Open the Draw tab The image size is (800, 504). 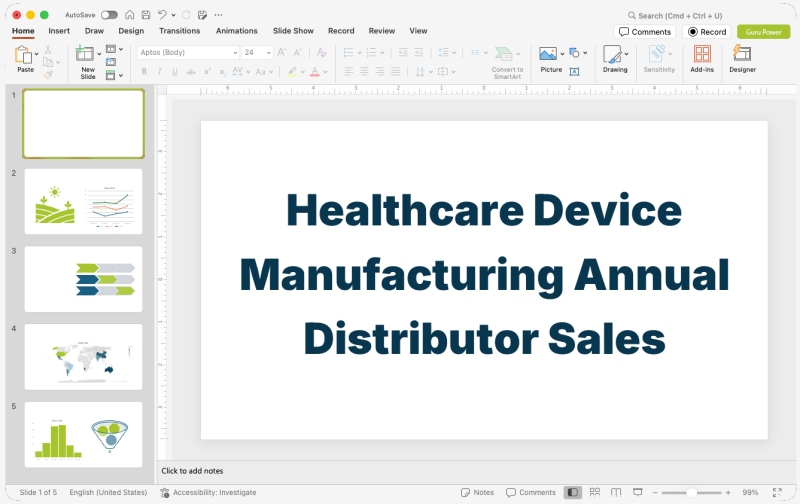coord(94,31)
